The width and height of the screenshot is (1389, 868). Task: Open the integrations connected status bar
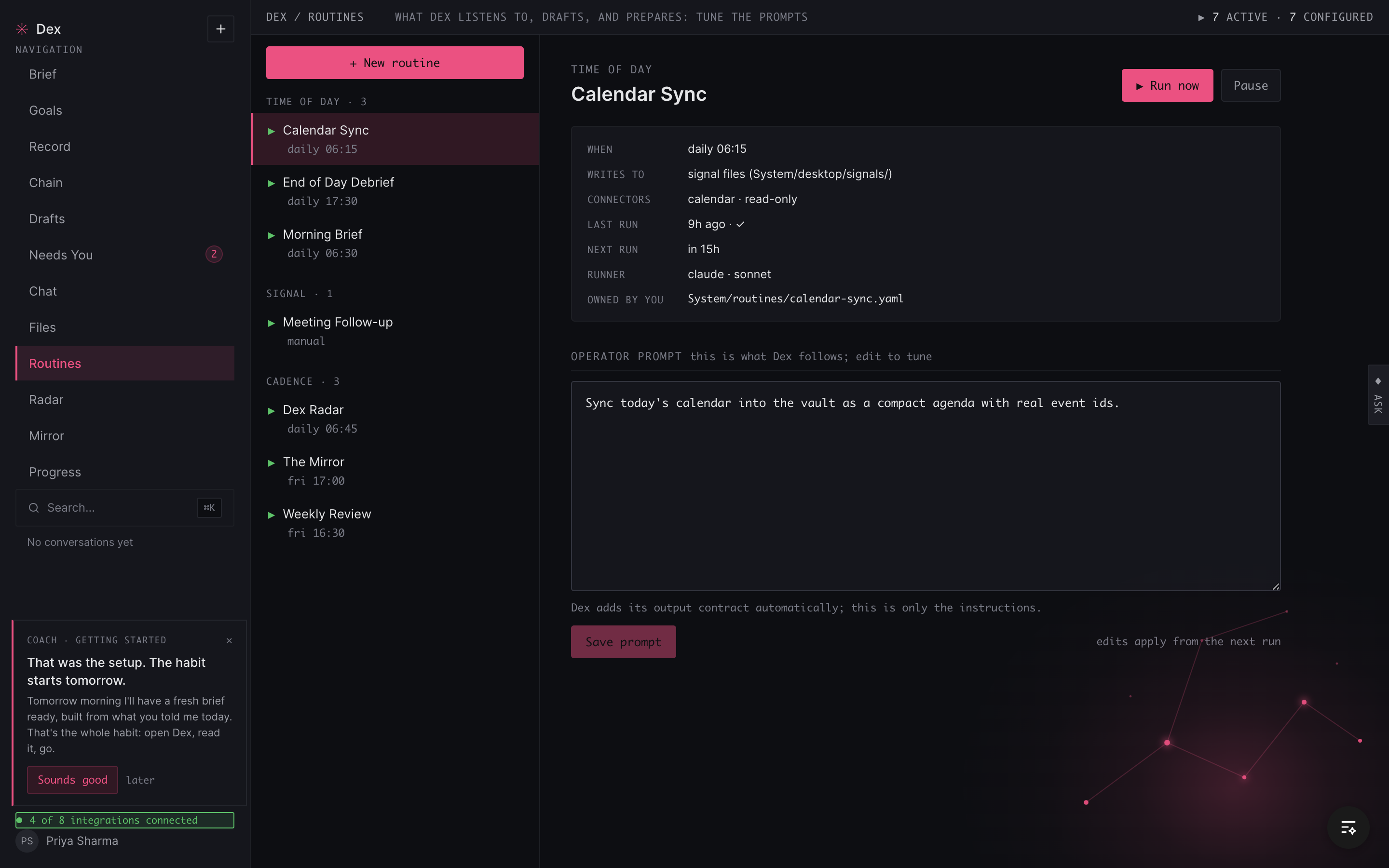(124, 820)
